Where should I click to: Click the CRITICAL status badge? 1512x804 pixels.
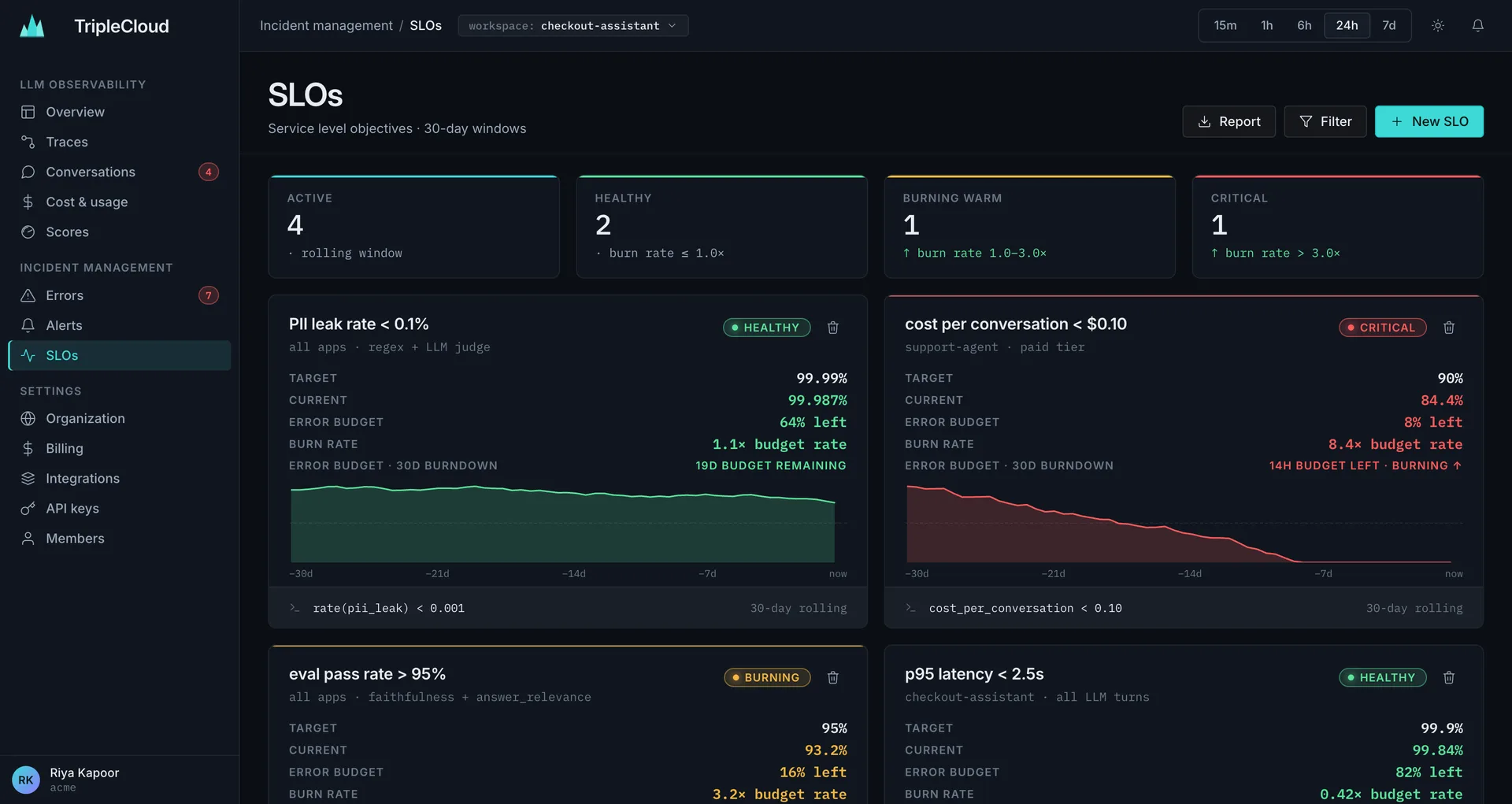(1383, 328)
